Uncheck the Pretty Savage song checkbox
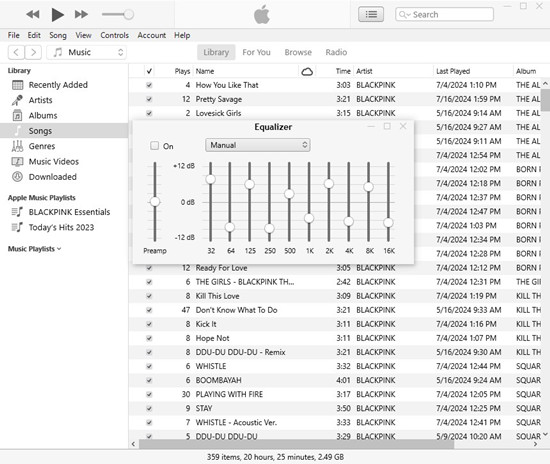This screenshot has height=464, width=550. tap(149, 99)
